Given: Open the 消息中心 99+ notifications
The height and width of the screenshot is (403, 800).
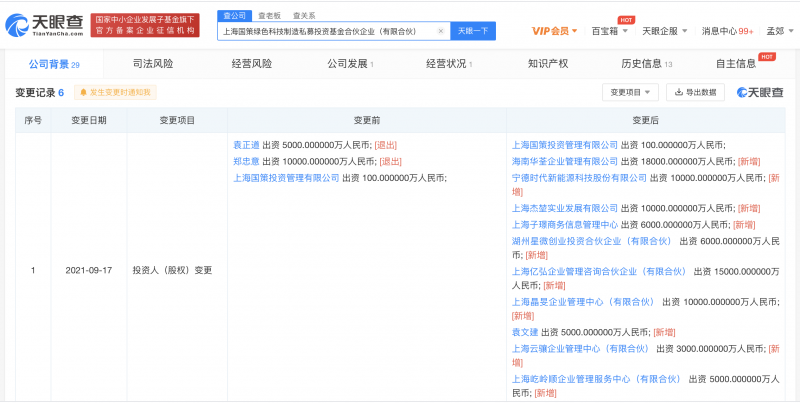Looking at the screenshot, I should tap(728, 31).
